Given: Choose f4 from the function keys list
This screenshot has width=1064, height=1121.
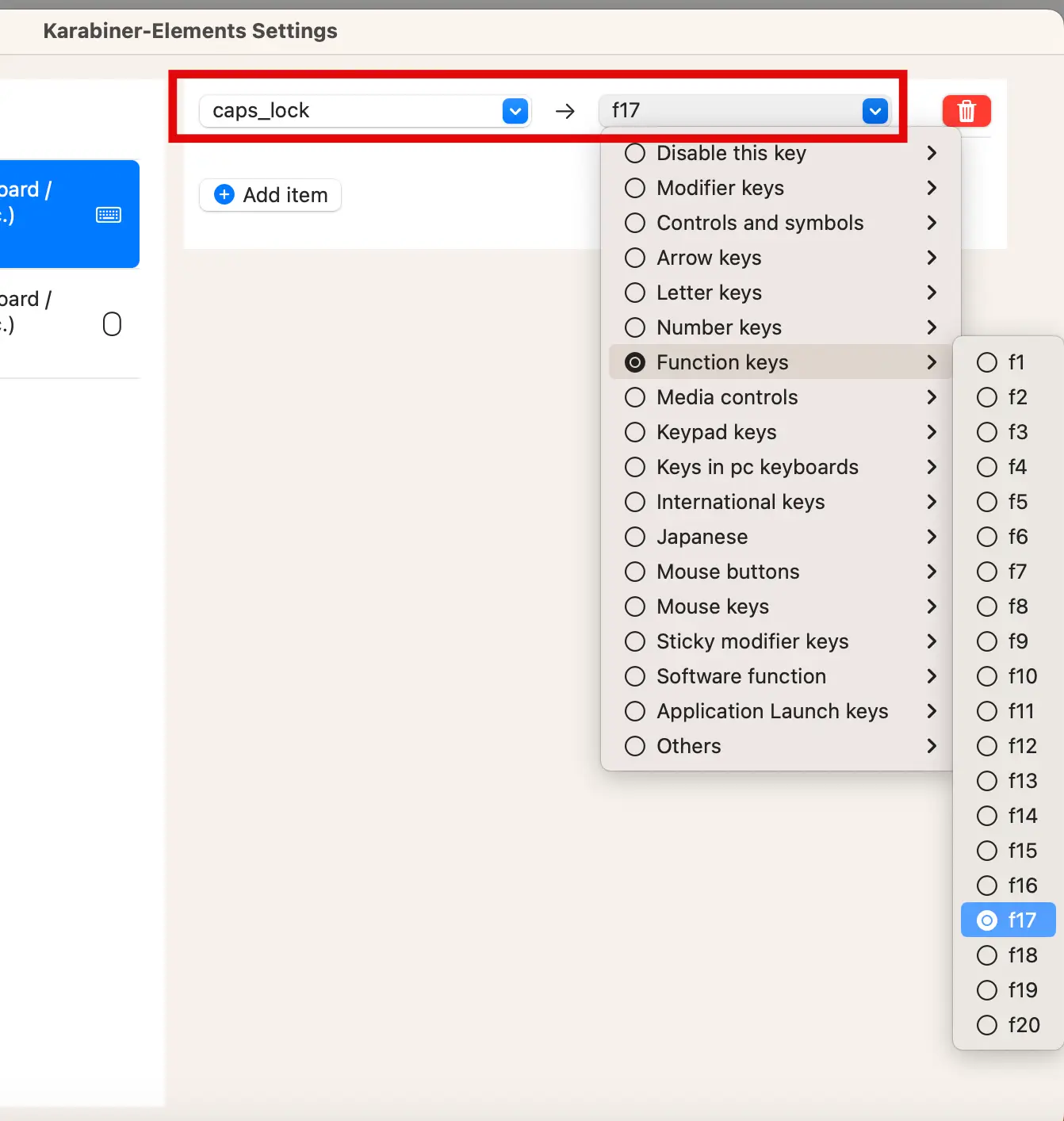Looking at the screenshot, I should click(x=1008, y=467).
